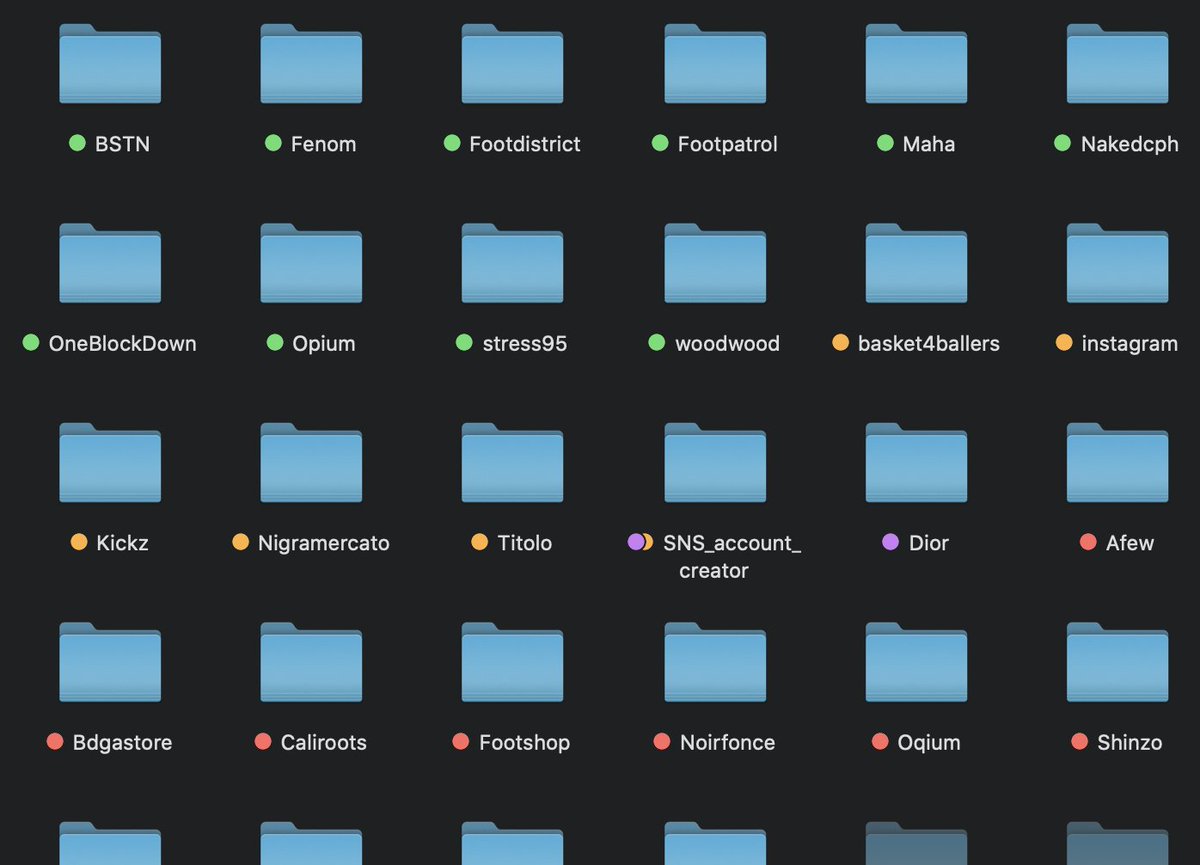Click the Footshop name label
Image resolution: width=1200 pixels, height=865 pixels.
click(x=524, y=743)
